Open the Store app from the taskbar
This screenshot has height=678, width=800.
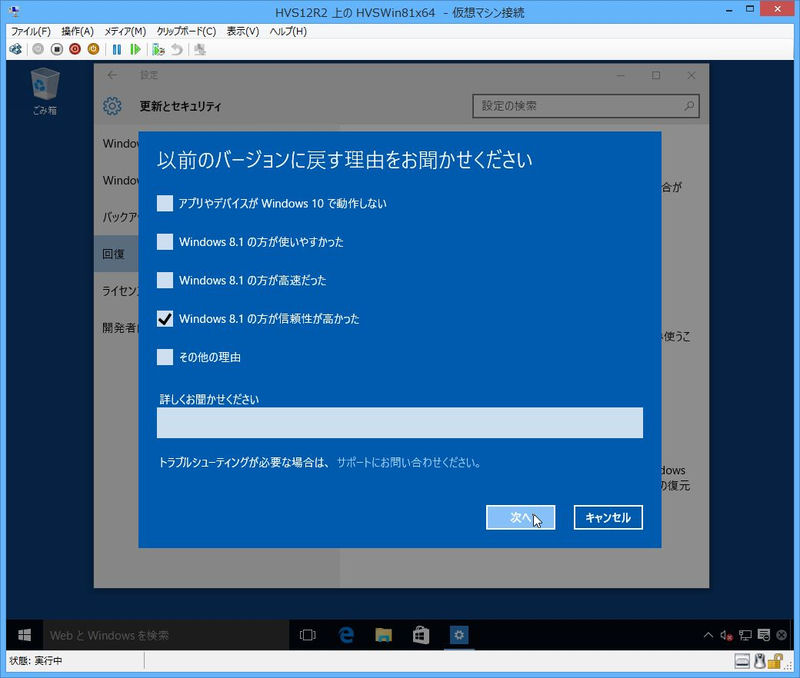421,635
